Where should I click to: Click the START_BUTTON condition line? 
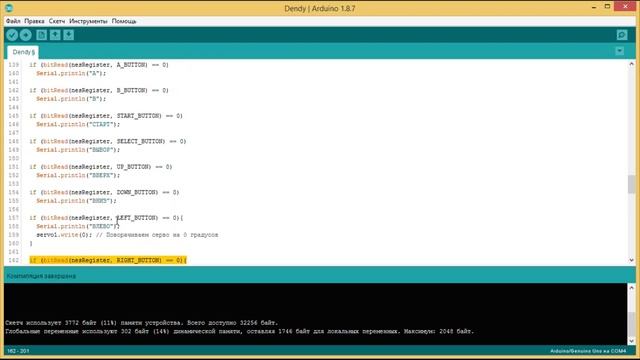106,116
